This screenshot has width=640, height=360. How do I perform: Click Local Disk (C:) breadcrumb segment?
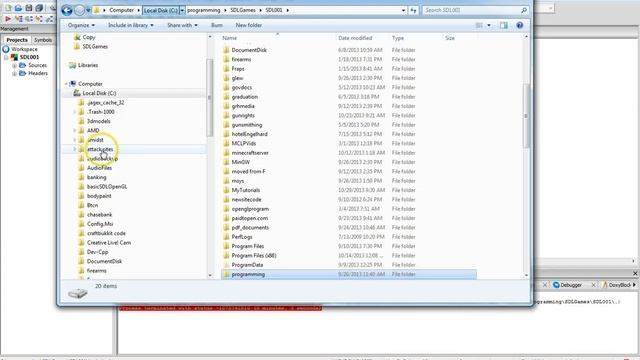[x=161, y=10]
